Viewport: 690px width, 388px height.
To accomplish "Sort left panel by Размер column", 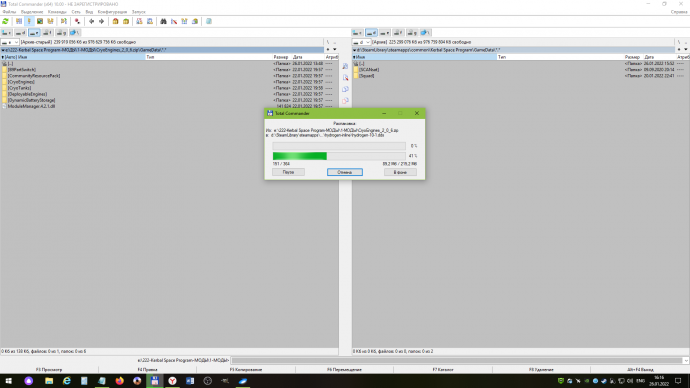I will (x=281, y=57).
